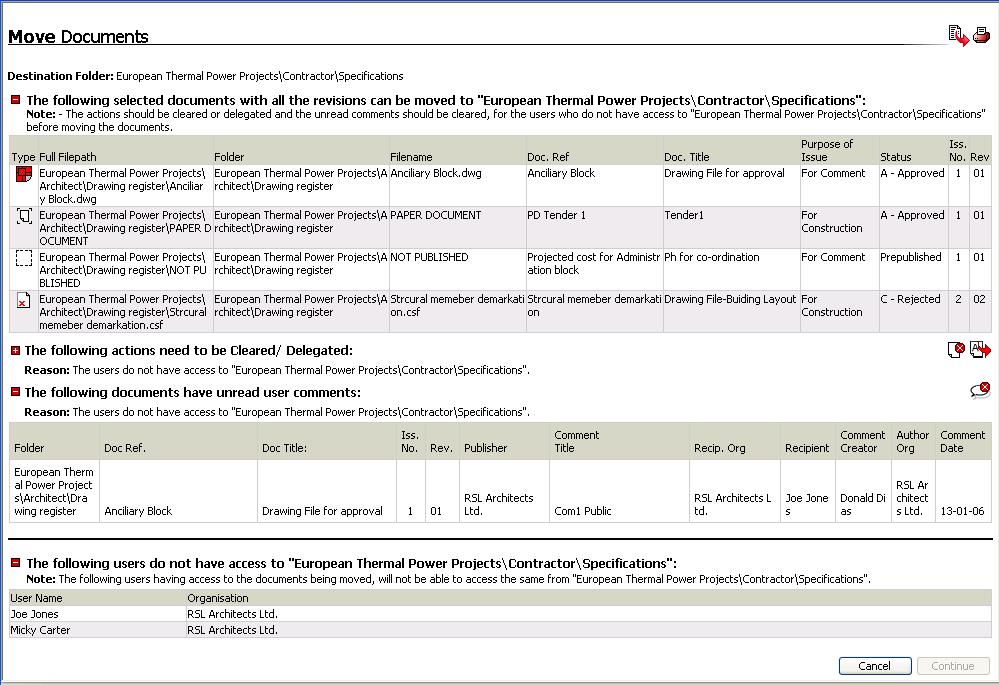The height and width of the screenshot is (685, 999).
Task: Click the Donald Dias comment creator cell
Action: pyautogui.click(x=863, y=491)
